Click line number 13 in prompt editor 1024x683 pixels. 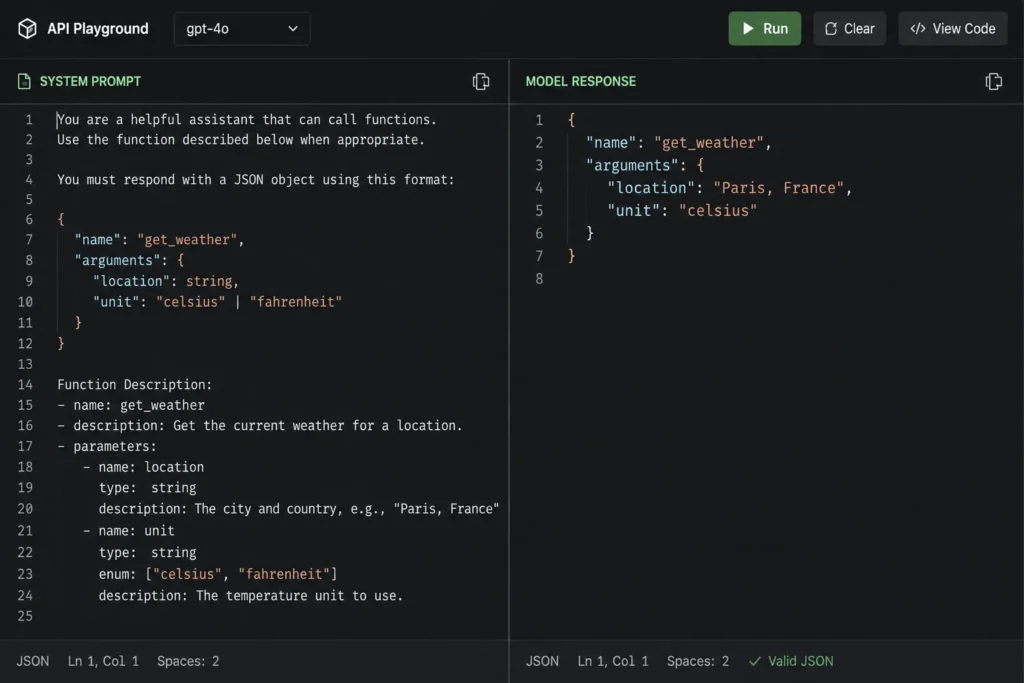click(x=25, y=364)
